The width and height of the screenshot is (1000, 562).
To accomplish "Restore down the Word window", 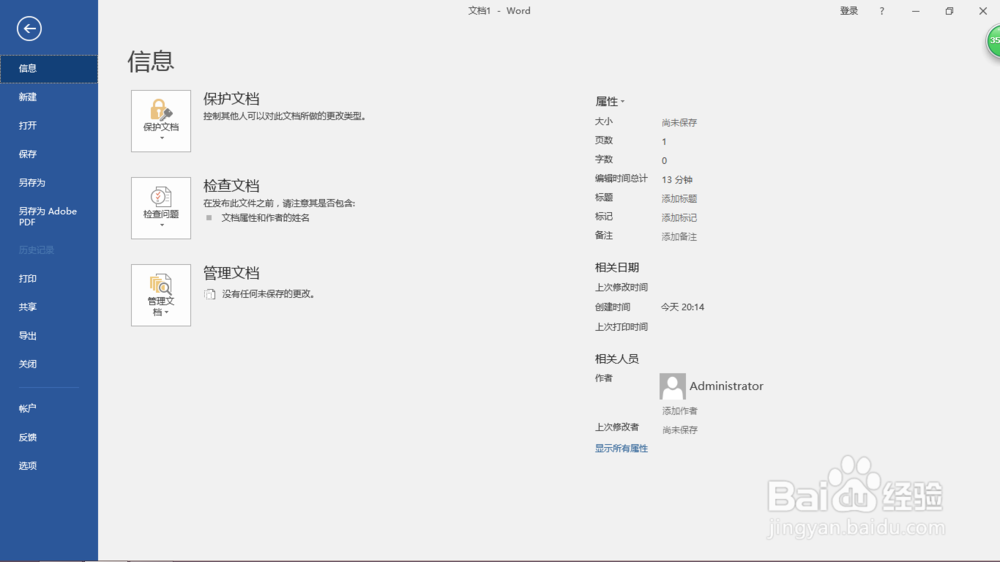I will [x=950, y=11].
